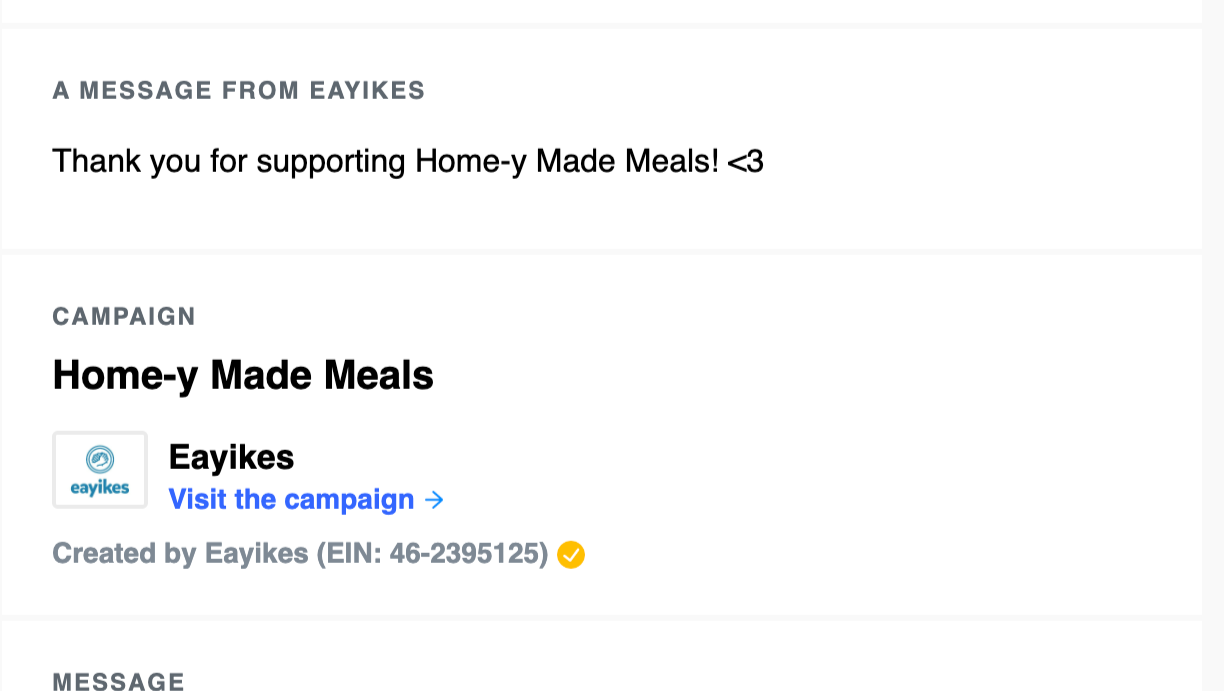Click the MESSAGE section label at the bottom
The height and width of the screenshot is (691, 1224).
coord(118,682)
